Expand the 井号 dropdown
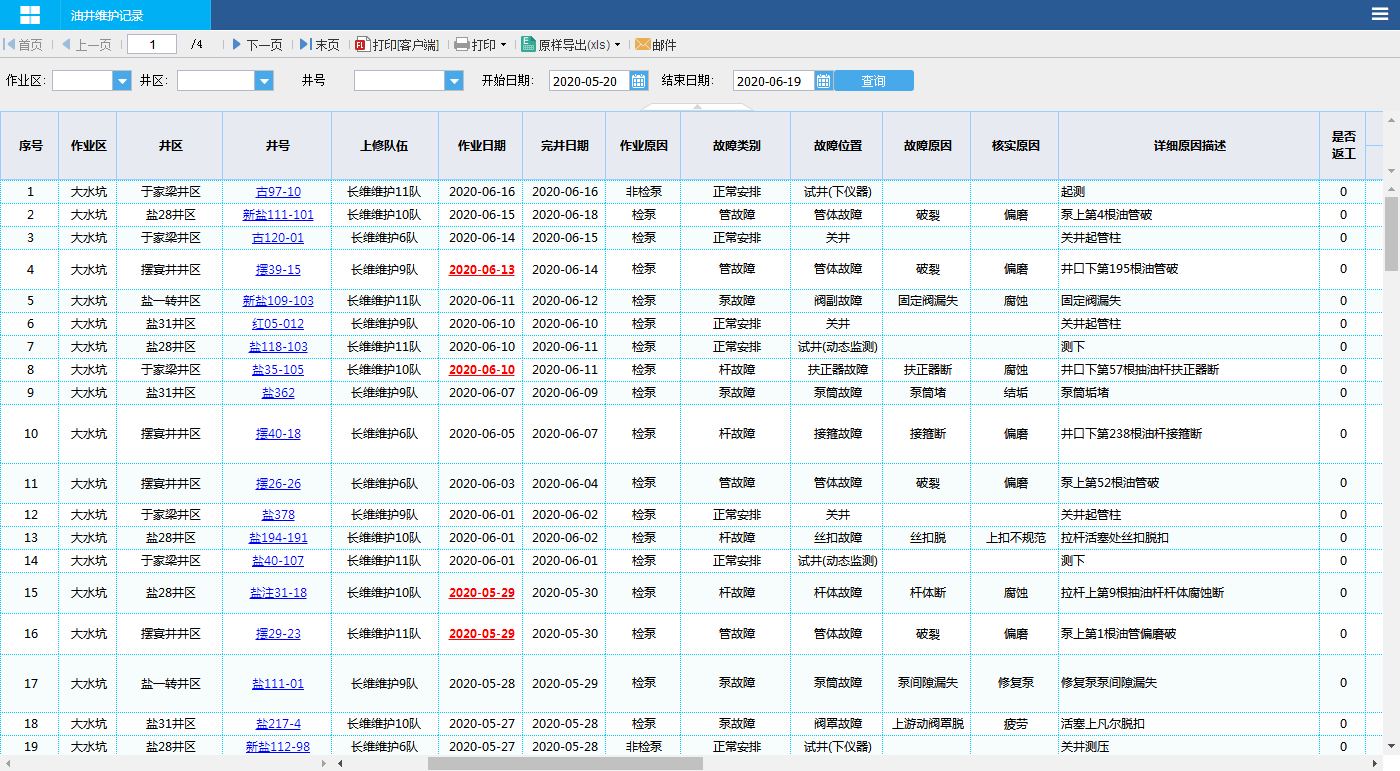 (x=454, y=81)
